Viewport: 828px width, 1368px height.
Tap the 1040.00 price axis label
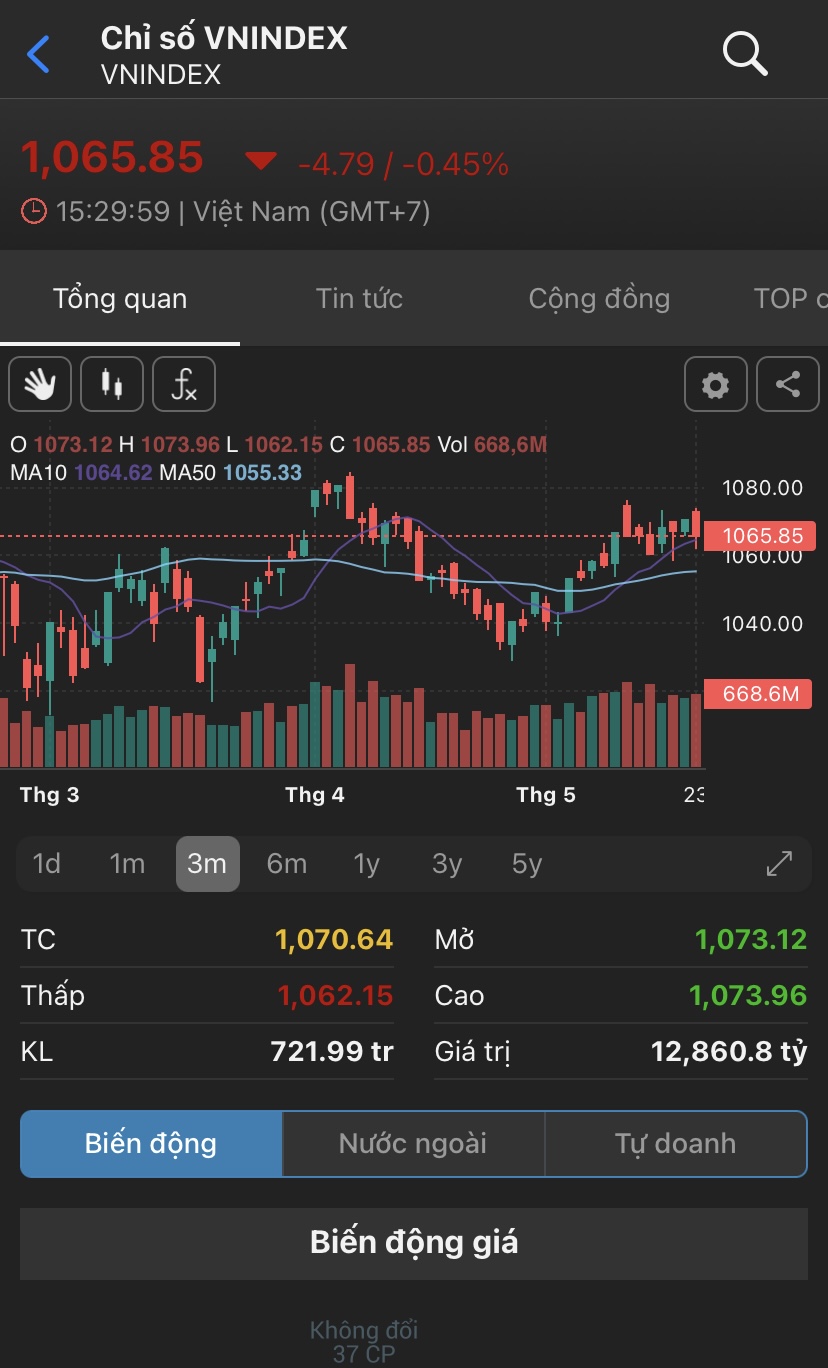point(763,624)
